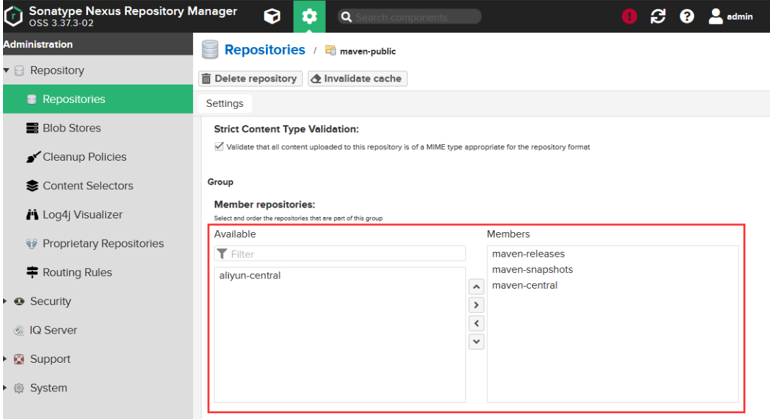The image size is (770, 419).
Task: Expand the System tree node
Action: 5,388
